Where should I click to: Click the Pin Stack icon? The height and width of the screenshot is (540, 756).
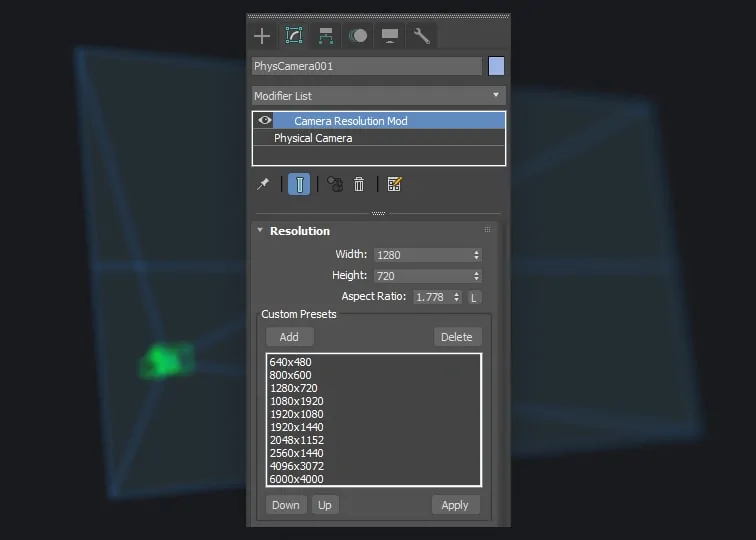pyautogui.click(x=263, y=184)
